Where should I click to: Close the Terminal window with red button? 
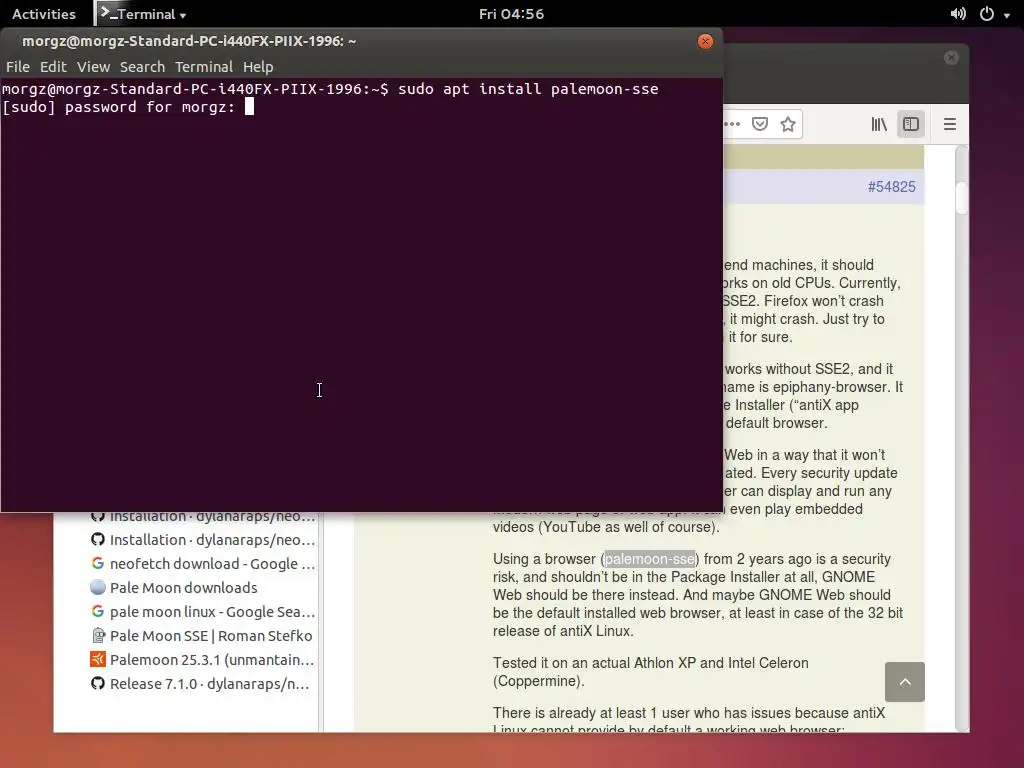pyautogui.click(x=705, y=41)
